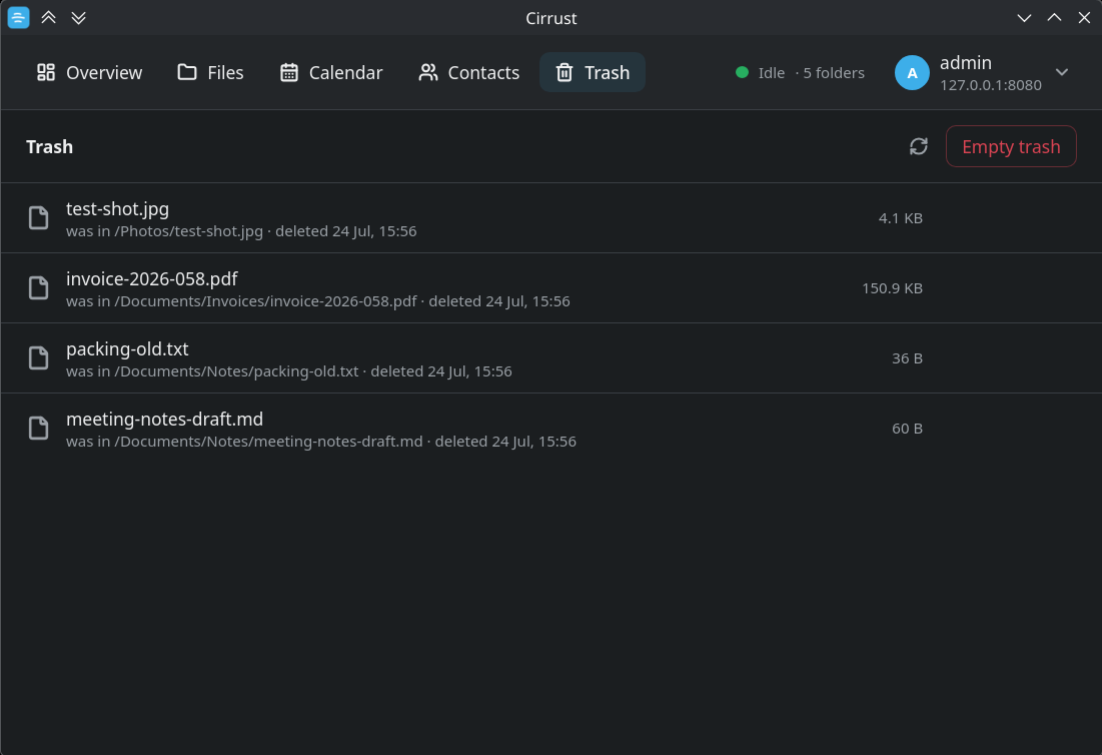Click the /Documents/Notes/meeting-notes-draft.md path text
This screenshot has width=1102, height=755.
[x=268, y=441]
